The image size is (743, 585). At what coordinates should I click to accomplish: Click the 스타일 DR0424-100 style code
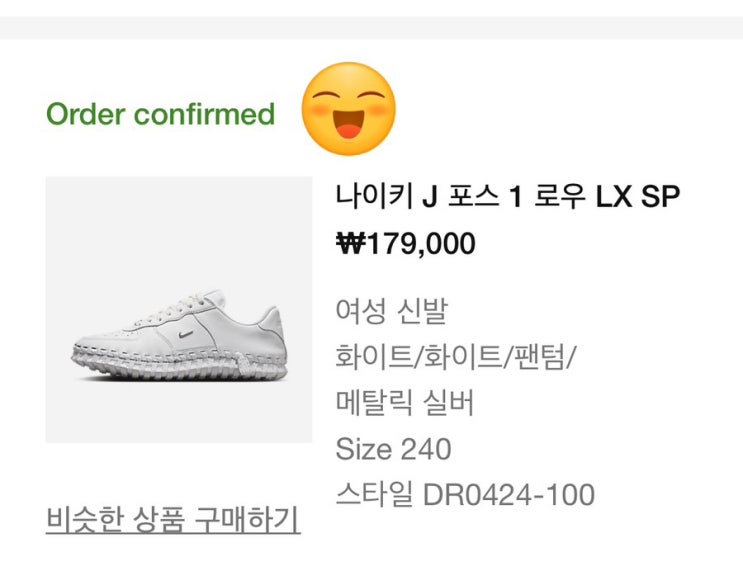tap(465, 494)
